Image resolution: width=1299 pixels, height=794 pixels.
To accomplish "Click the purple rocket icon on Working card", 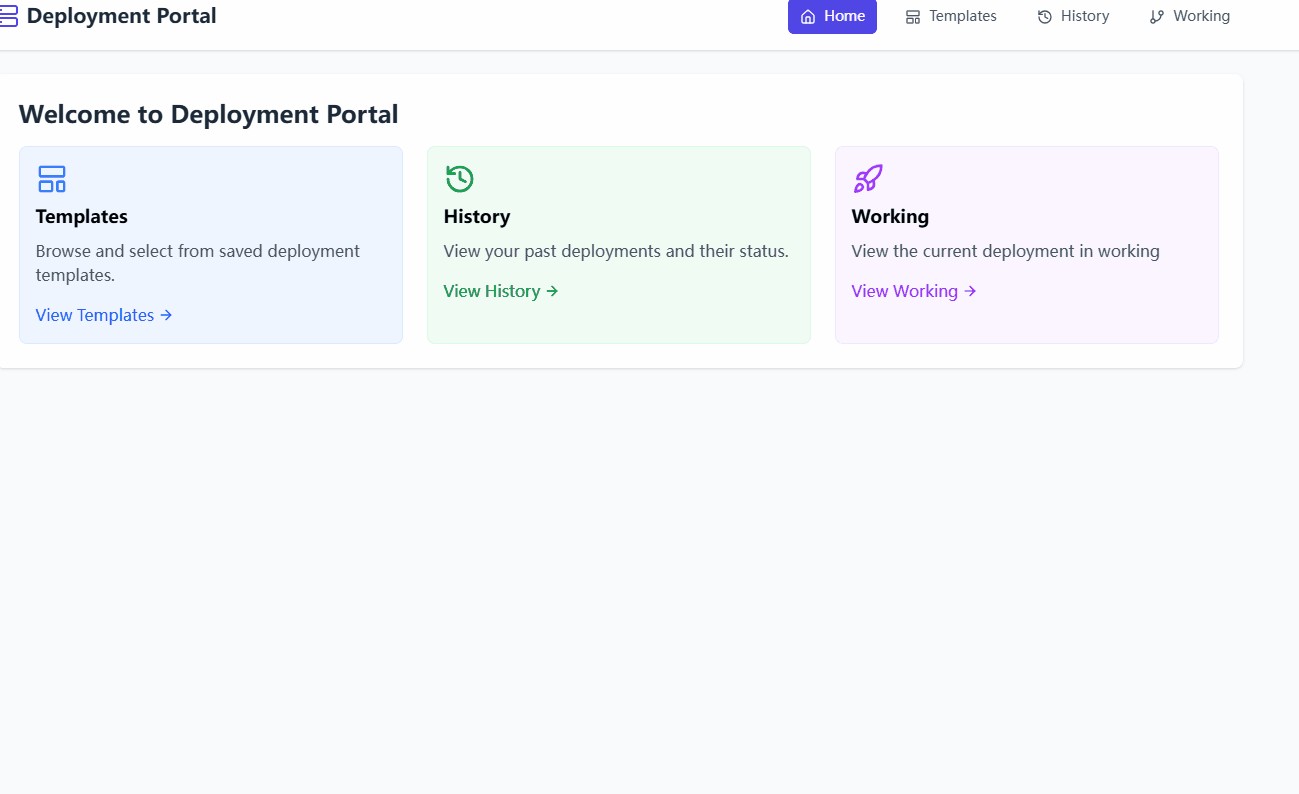I will pyautogui.click(x=868, y=179).
